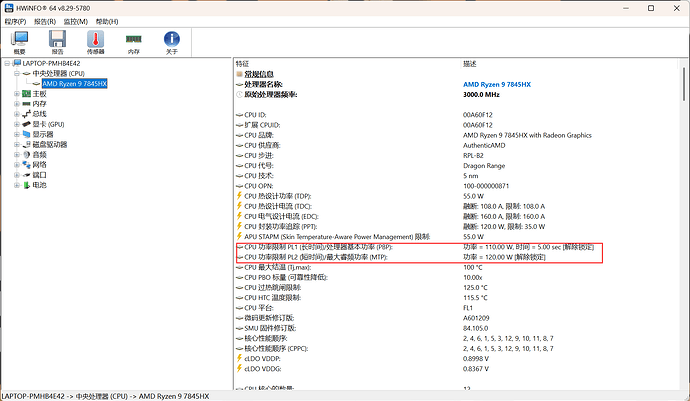Select AMD Ryzen 9 7845HX tree item
690x401 pixels.
75,83
